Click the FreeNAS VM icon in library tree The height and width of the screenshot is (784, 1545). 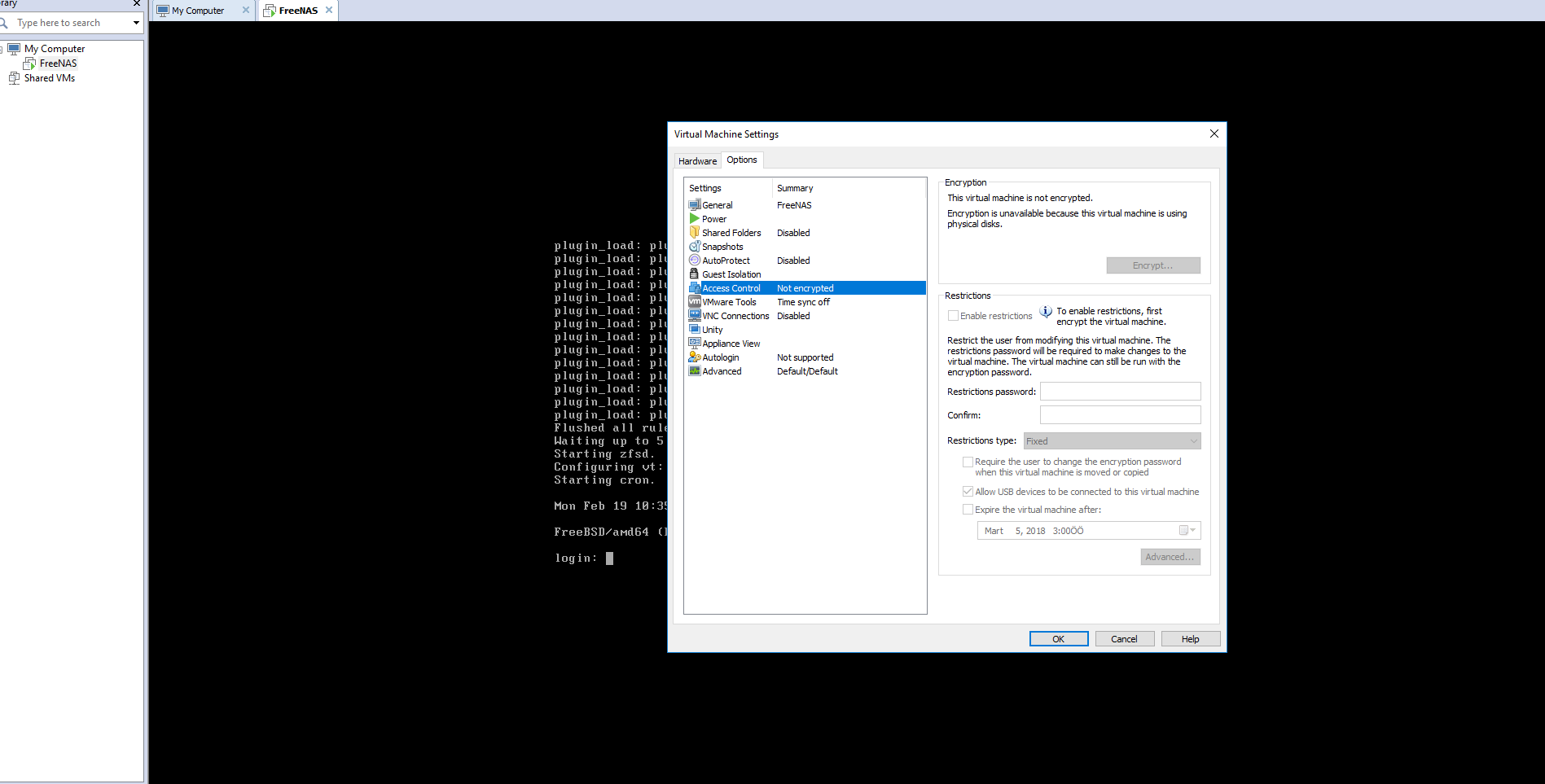(29, 64)
